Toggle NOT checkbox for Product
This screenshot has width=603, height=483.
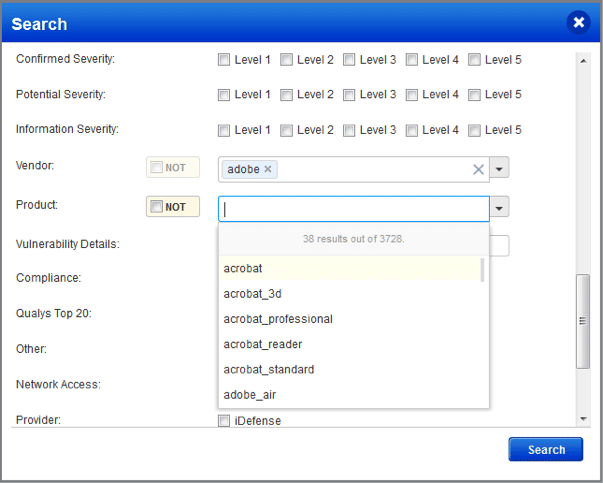click(156, 207)
